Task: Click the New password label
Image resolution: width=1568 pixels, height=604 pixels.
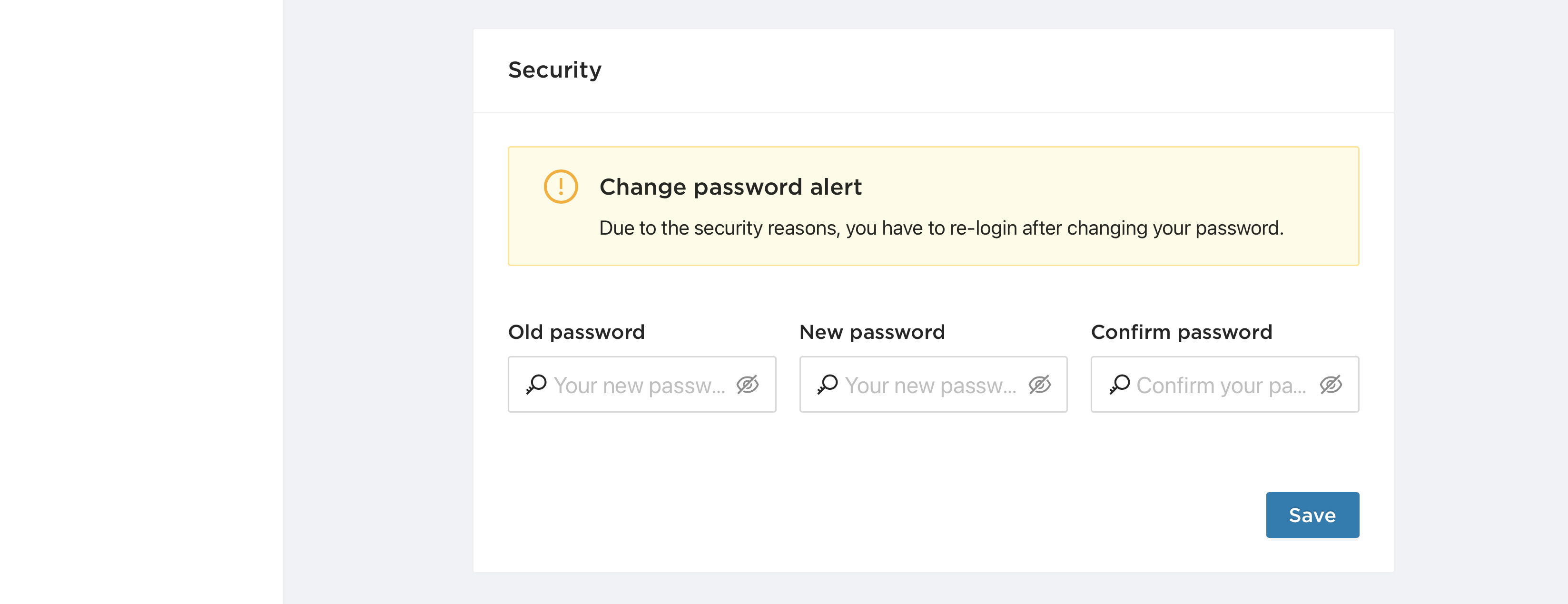Action: tap(872, 332)
